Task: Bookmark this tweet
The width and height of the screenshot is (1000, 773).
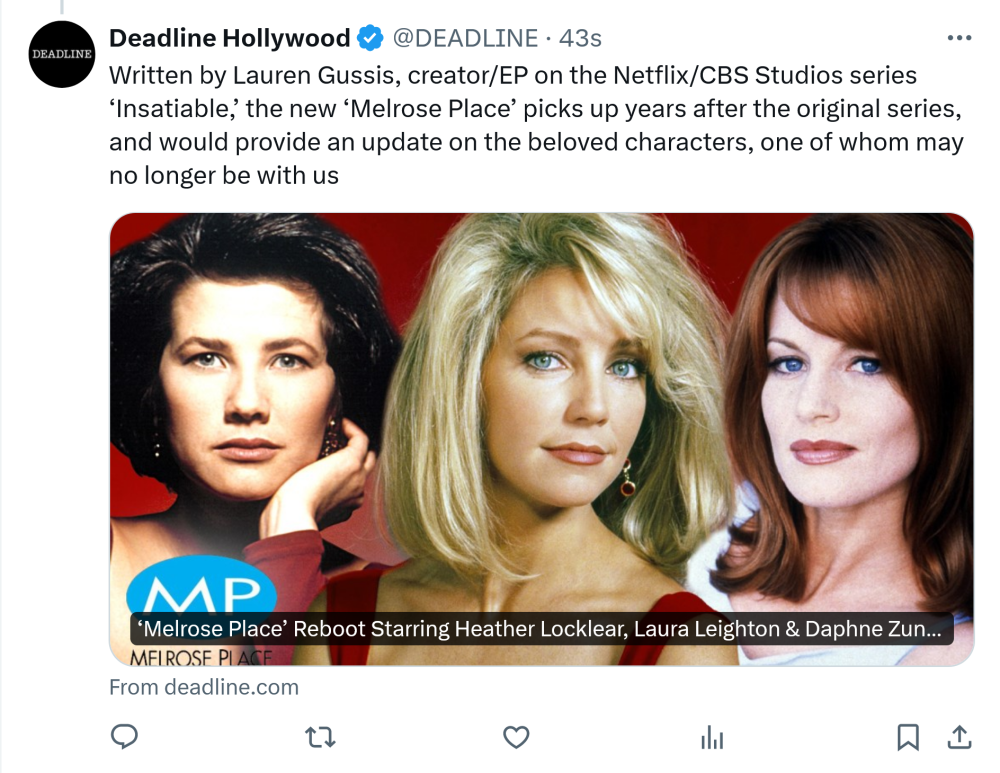Action: (x=908, y=737)
